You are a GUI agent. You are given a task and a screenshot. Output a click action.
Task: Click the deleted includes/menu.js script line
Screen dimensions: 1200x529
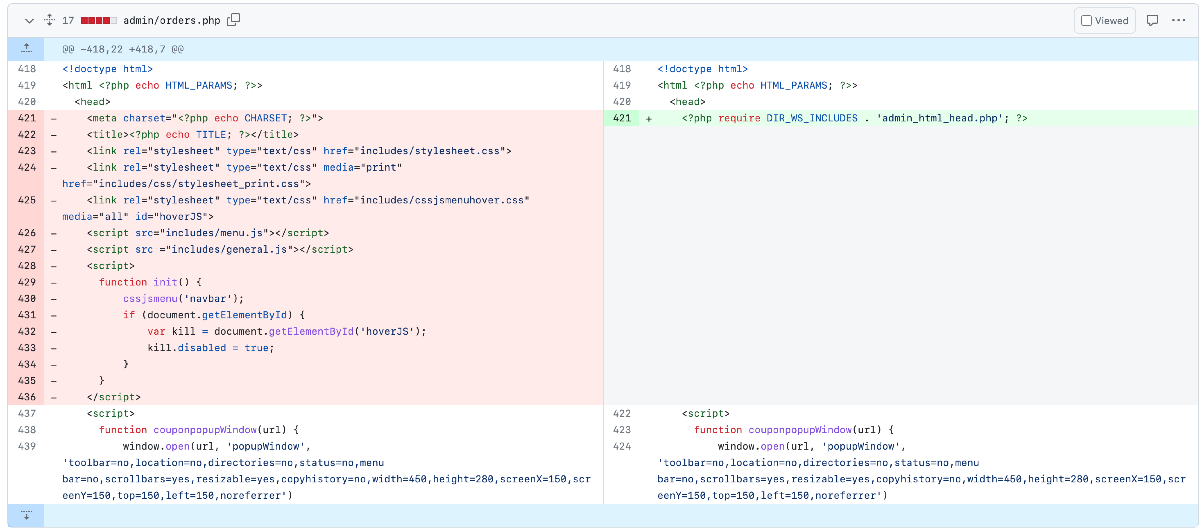pyautogui.click(x=207, y=233)
